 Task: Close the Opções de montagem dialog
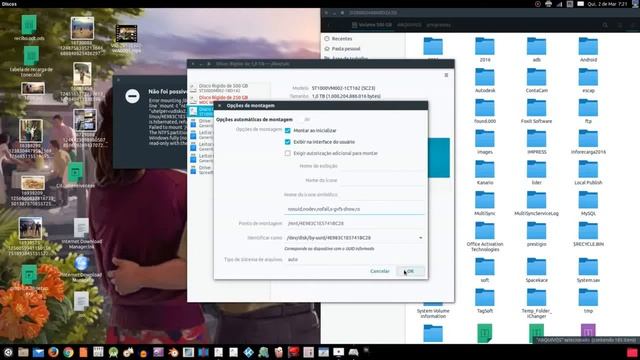220,106
